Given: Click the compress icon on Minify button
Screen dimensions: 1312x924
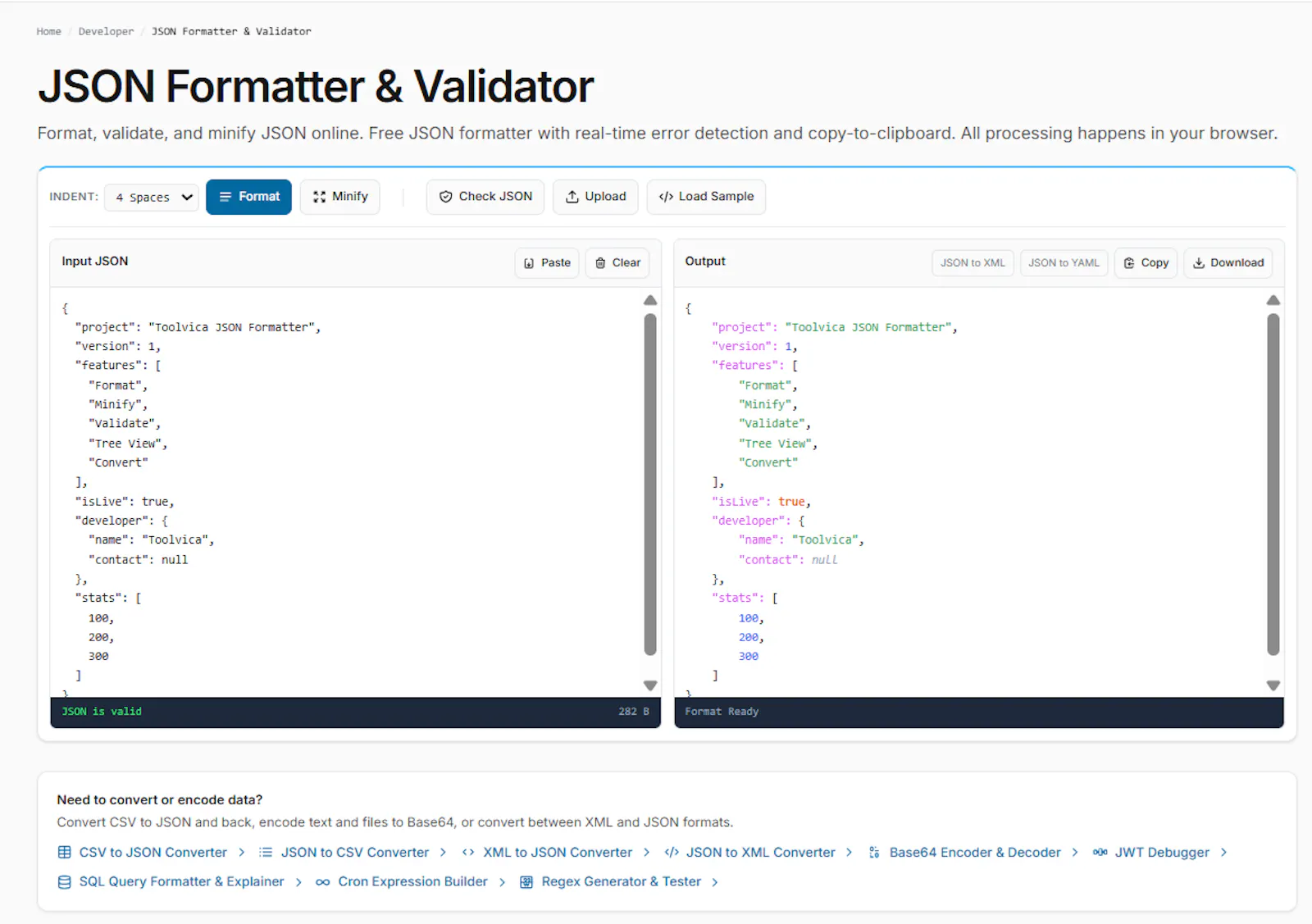Looking at the screenshot, I should (320, 197).
